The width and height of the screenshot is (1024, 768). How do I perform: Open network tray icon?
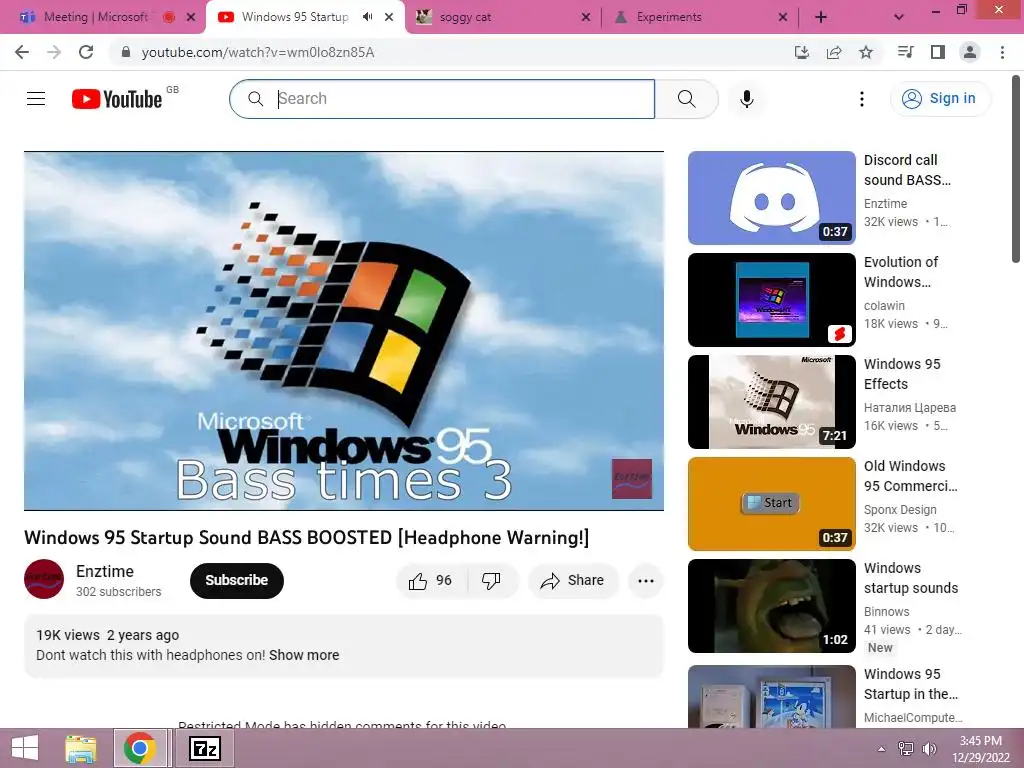(x=905, y=748)
